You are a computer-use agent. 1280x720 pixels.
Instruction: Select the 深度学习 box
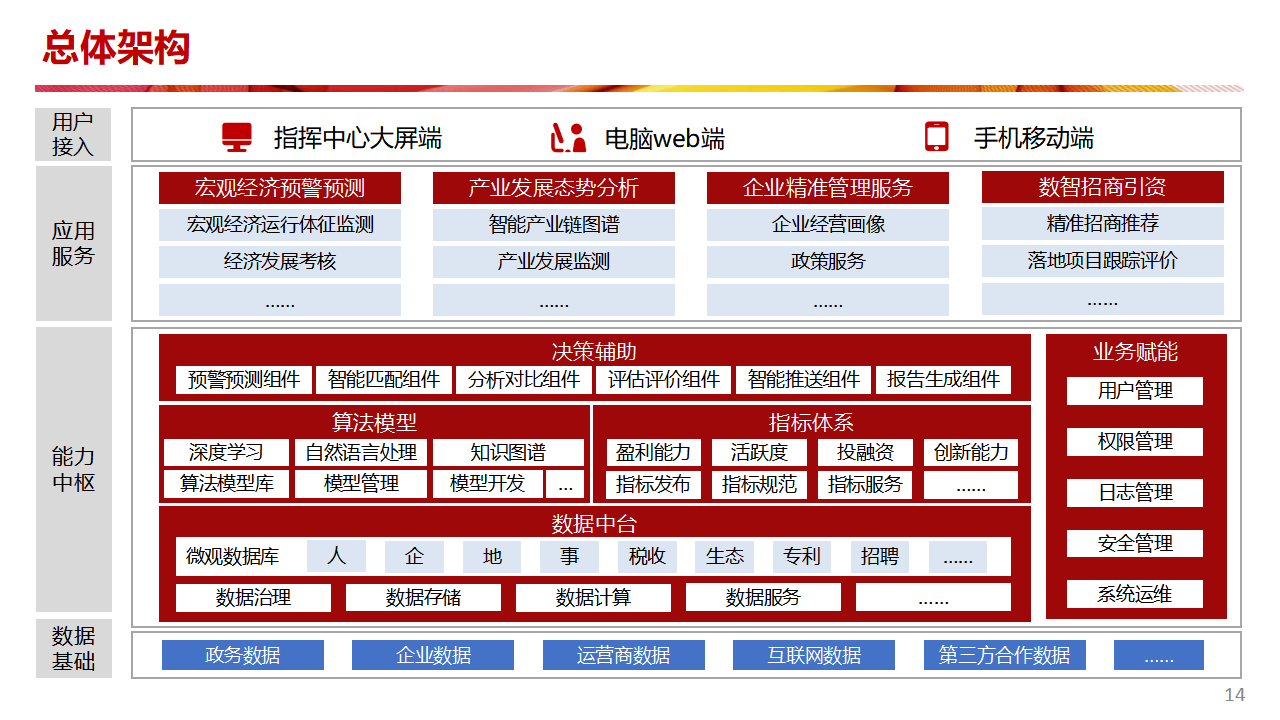point(226,453)
